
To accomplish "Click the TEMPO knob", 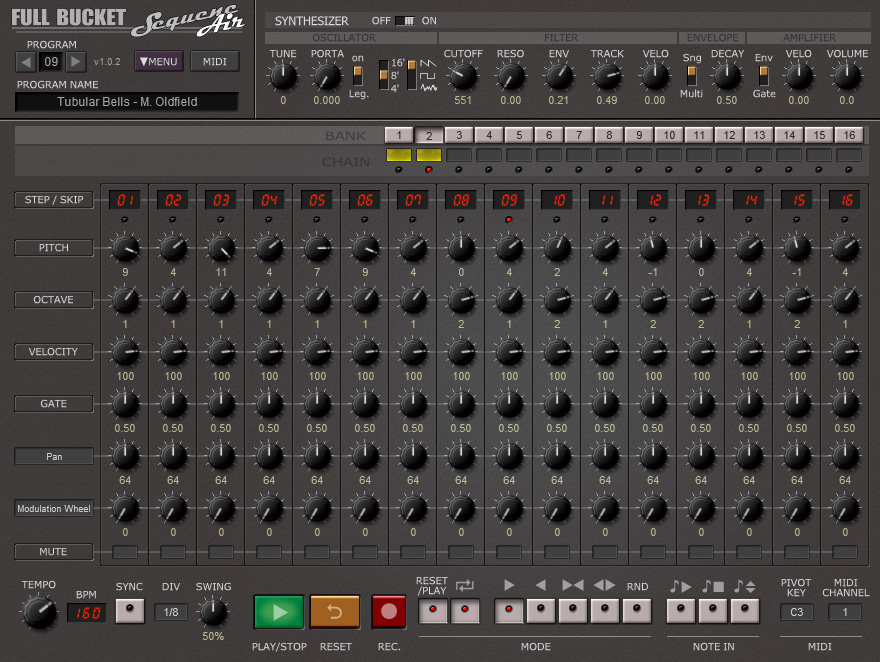I will click(39, 612).
